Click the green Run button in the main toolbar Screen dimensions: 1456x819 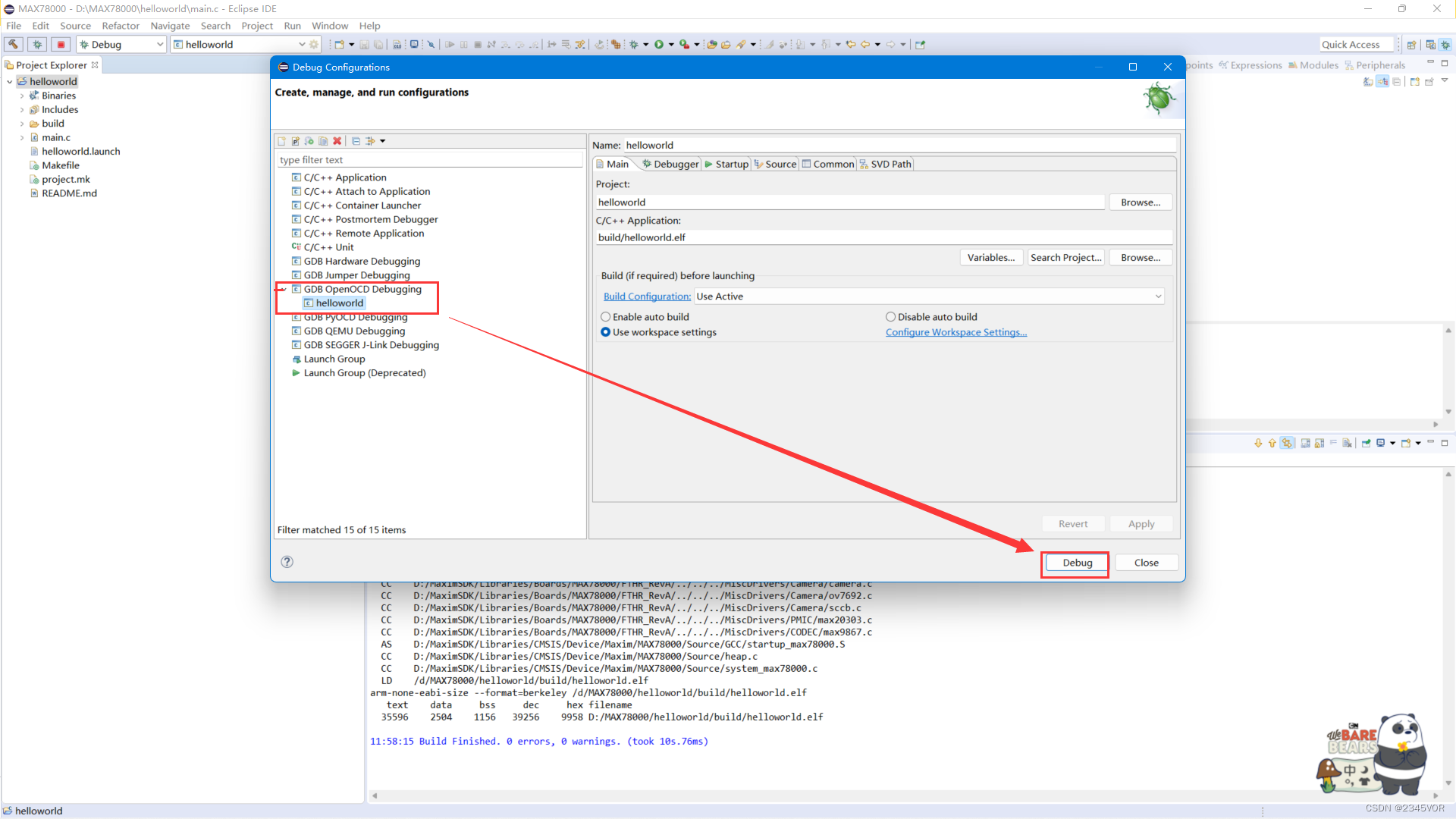coord(659,44)
